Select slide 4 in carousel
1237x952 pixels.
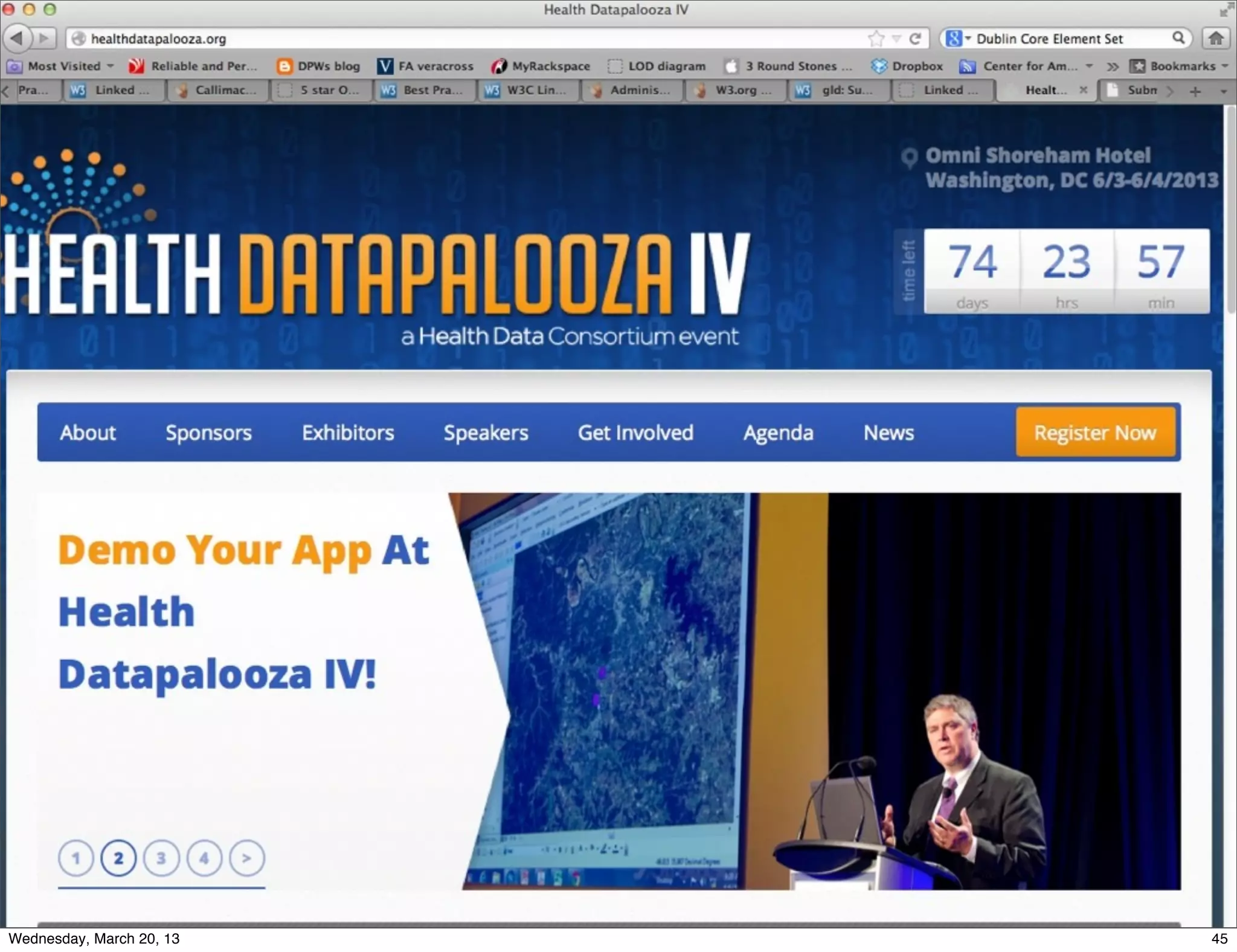pos(204,858)
